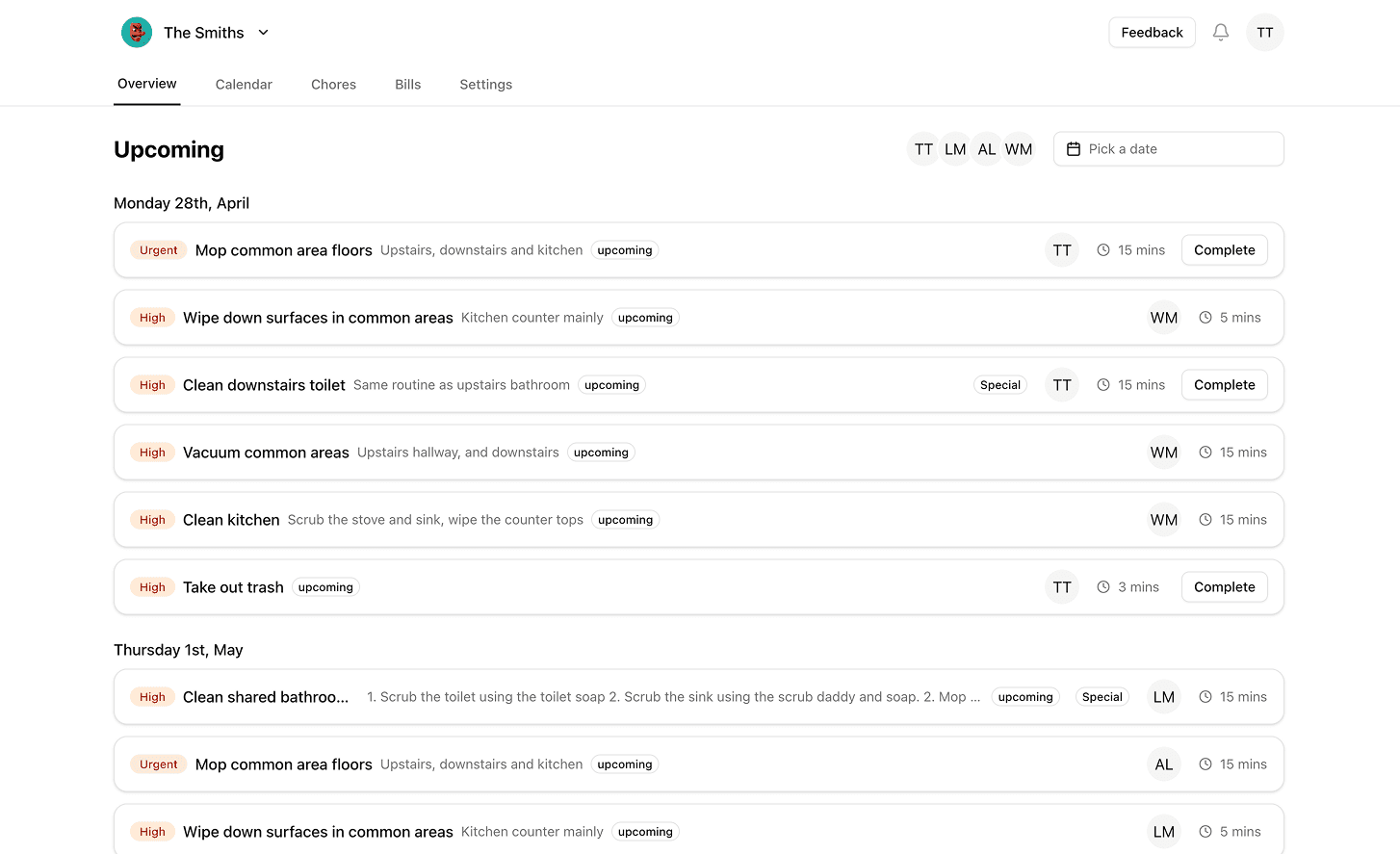Complete the Clean downstairs toilet chore
Screen dimensions: 1400x854
(x=1225, y=385)
